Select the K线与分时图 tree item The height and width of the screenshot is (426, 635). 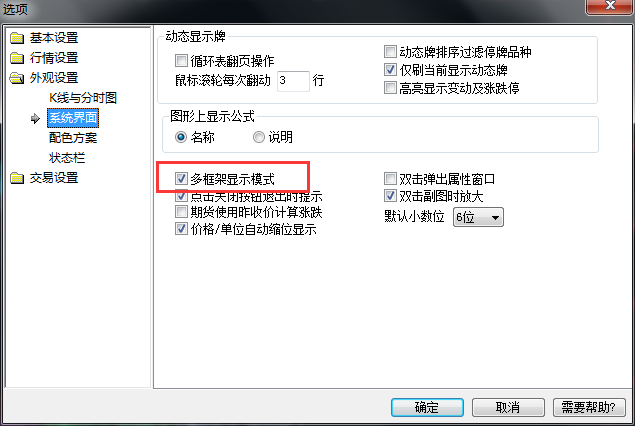click(x=83, y=98)
